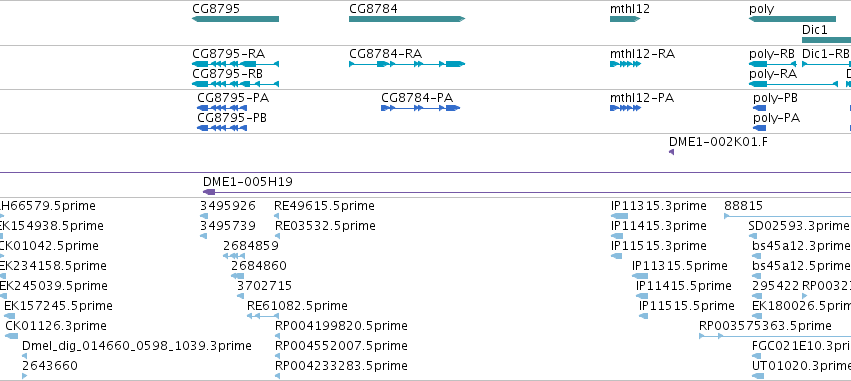The image size is (851, 381).
Task: Select the Dic1 gene bar
Action: tap(827, 40)
